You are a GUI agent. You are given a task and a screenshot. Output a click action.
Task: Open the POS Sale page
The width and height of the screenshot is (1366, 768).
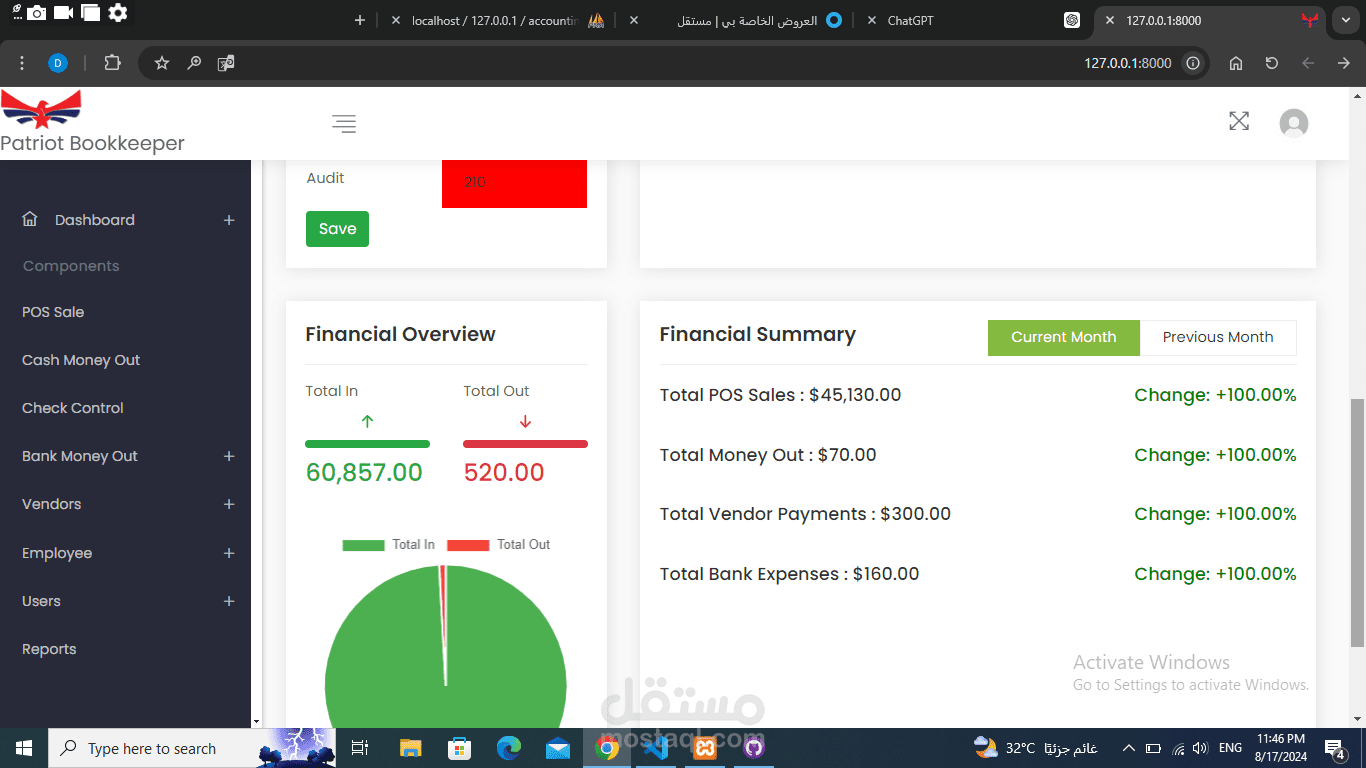[53, 312]
